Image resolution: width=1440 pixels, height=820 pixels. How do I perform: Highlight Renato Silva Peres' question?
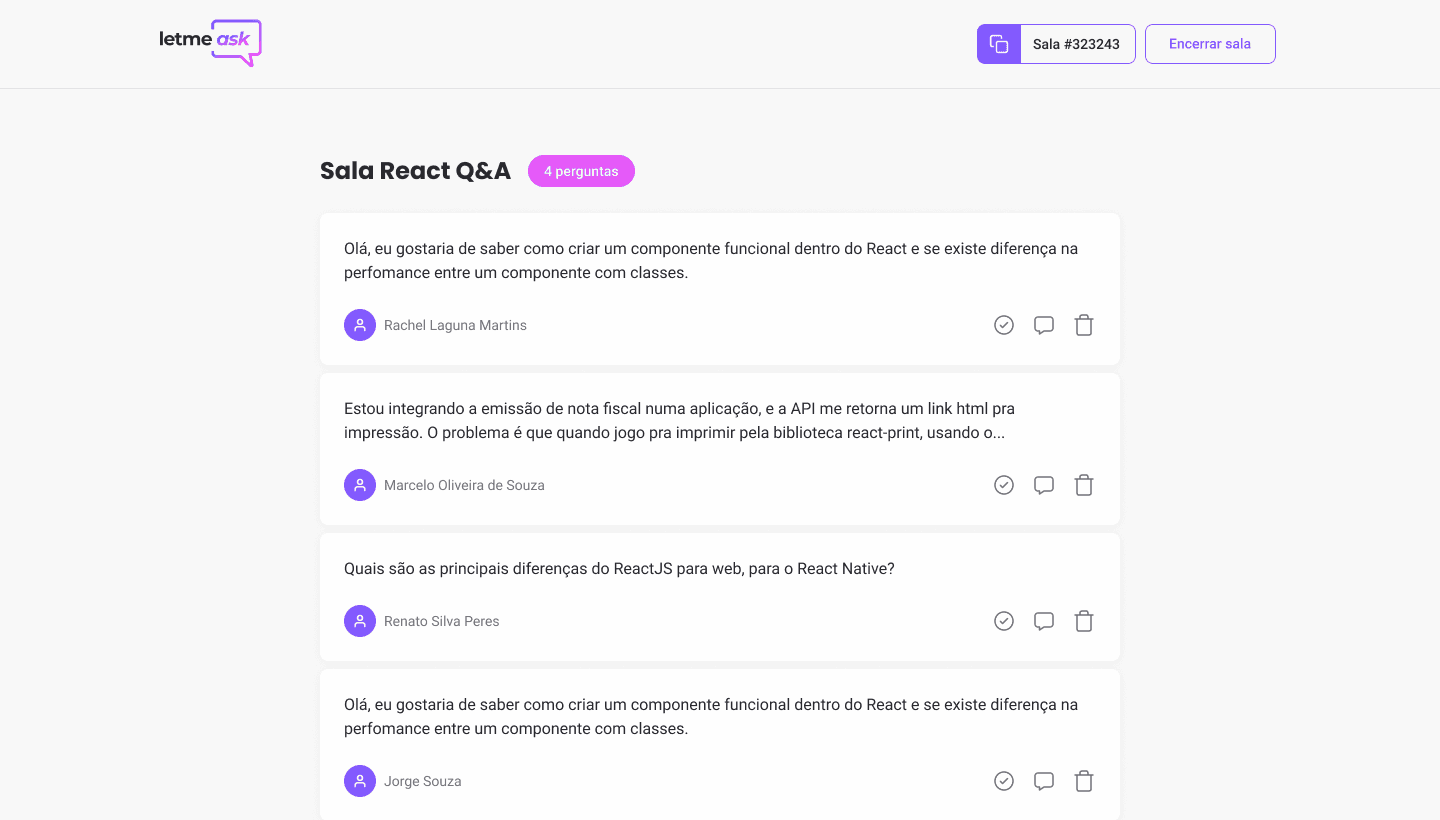tap(1044, 621)
